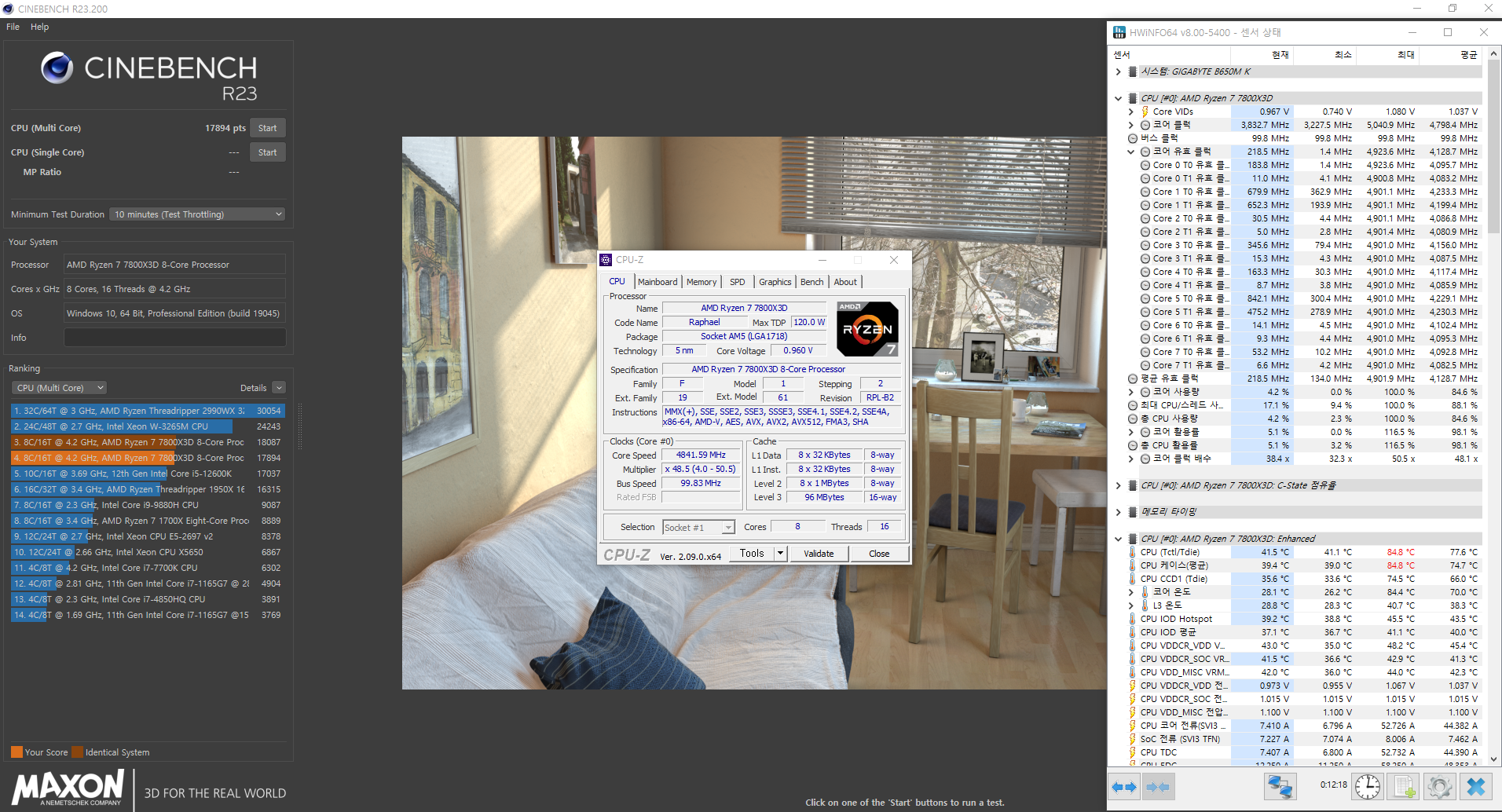Switch to CPU-Z Bench tab
The image size is (1502, 812).
coord(812,282)
